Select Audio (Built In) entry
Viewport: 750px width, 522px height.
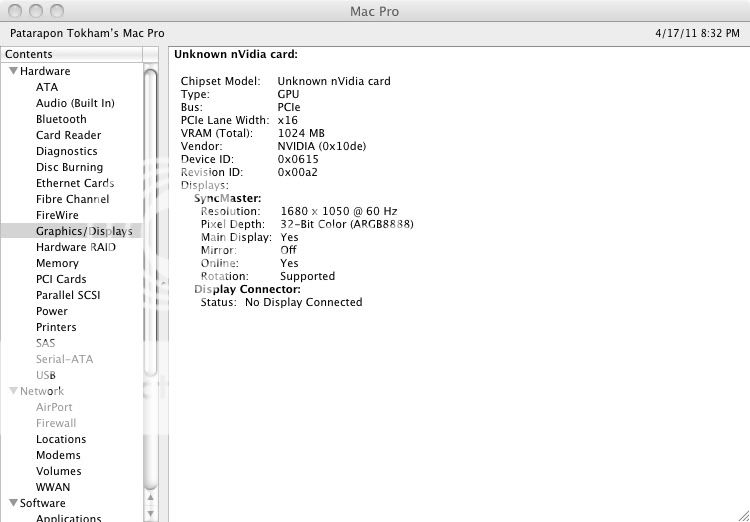tap(75, 103)
